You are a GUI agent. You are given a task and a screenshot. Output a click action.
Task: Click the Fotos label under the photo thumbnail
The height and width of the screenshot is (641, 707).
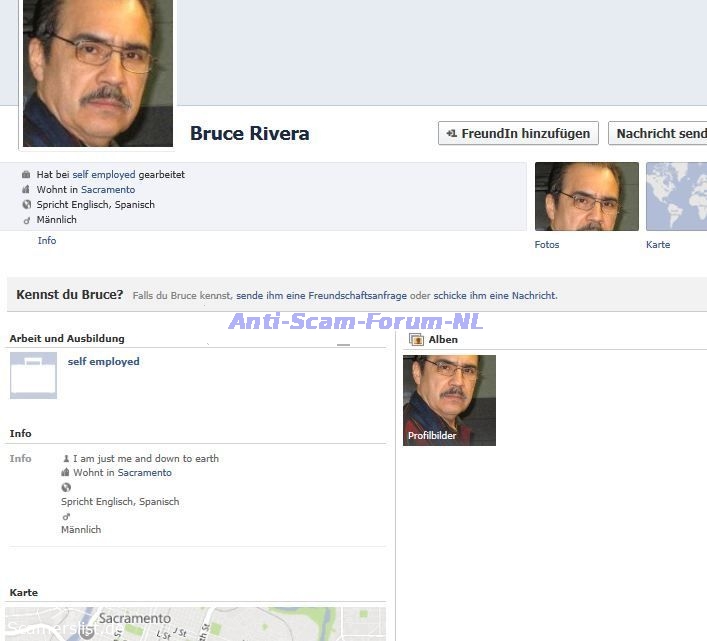(547, 245)
